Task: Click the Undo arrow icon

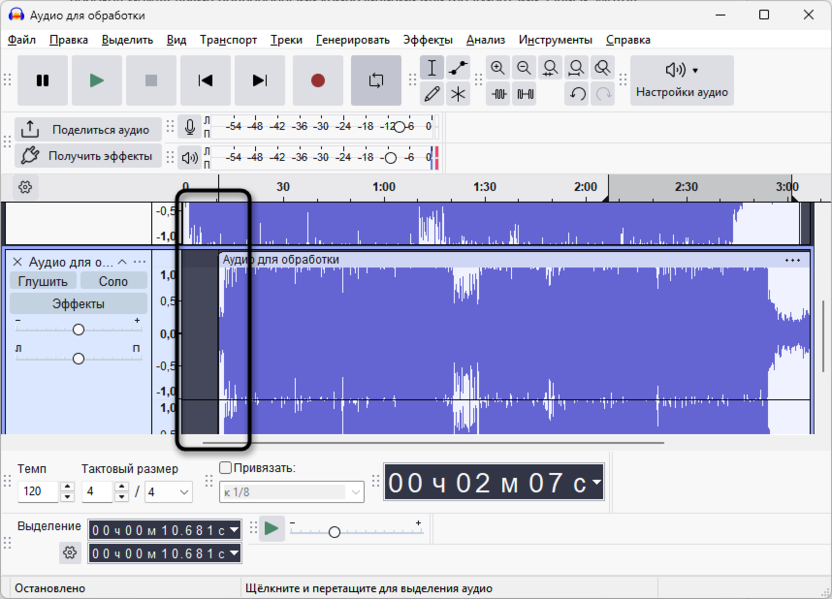Action: point(577,94)
